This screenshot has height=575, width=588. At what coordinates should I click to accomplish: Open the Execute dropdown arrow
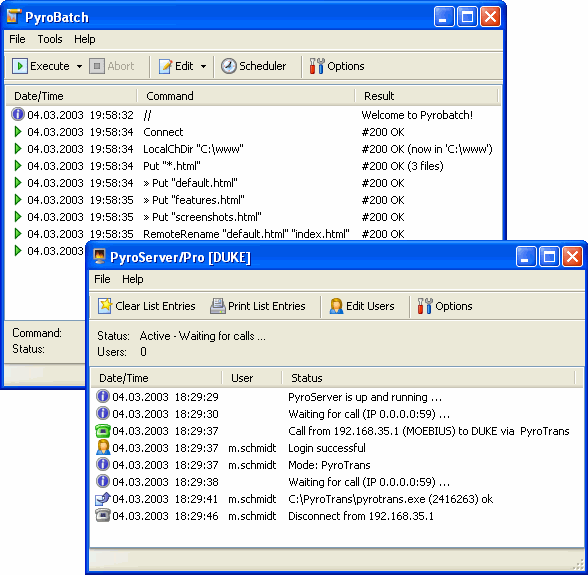80,67
